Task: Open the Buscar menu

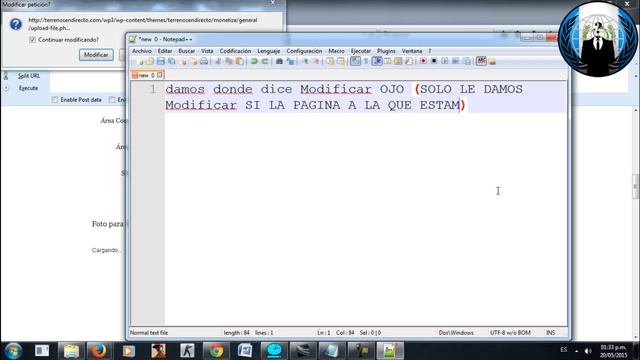Action: click(187, 51)
